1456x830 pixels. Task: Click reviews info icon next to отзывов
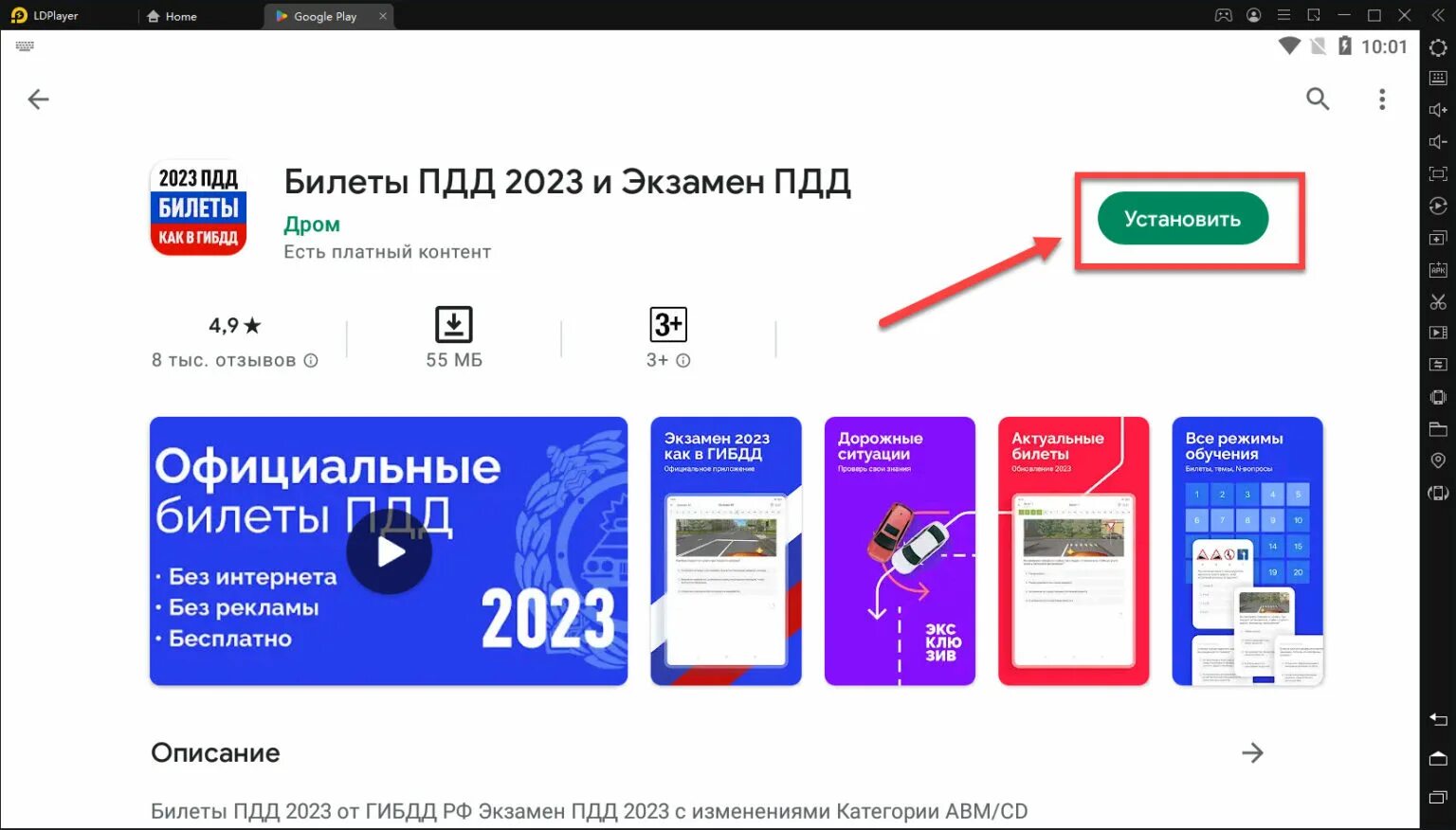click(x=311, y=360)
